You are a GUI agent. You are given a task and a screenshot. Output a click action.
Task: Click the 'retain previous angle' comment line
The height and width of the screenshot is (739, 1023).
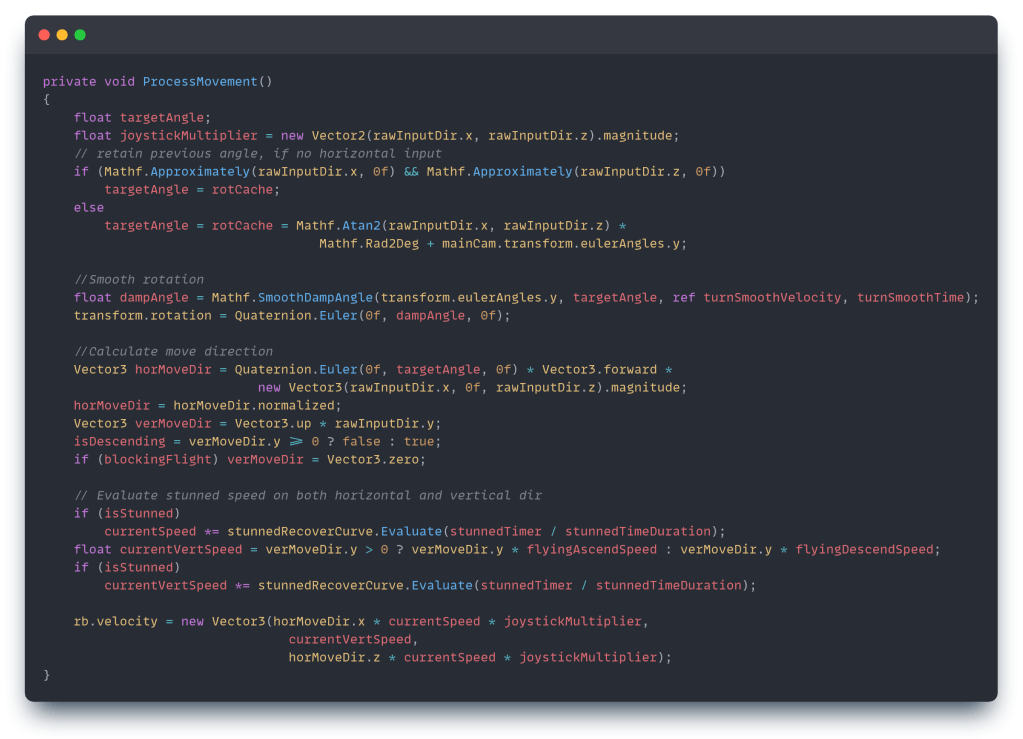pos(257,153)
